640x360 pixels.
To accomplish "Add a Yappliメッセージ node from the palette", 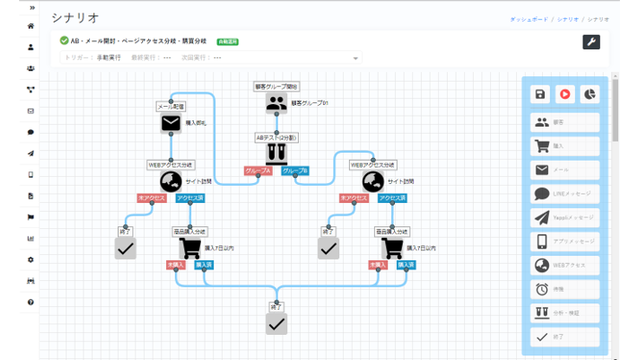I will click(565, 218).
